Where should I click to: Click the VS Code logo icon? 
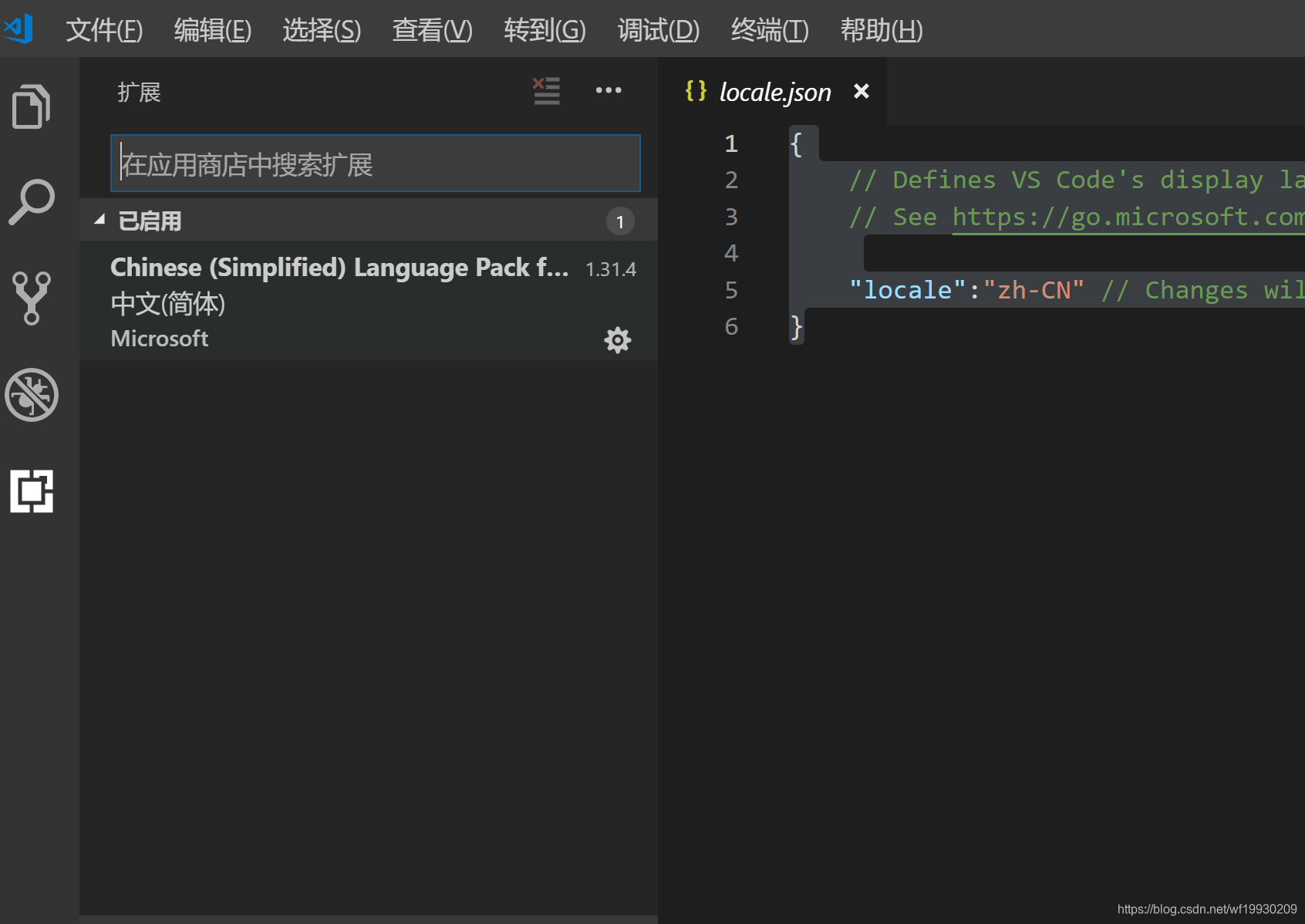[x=19, y=29]
